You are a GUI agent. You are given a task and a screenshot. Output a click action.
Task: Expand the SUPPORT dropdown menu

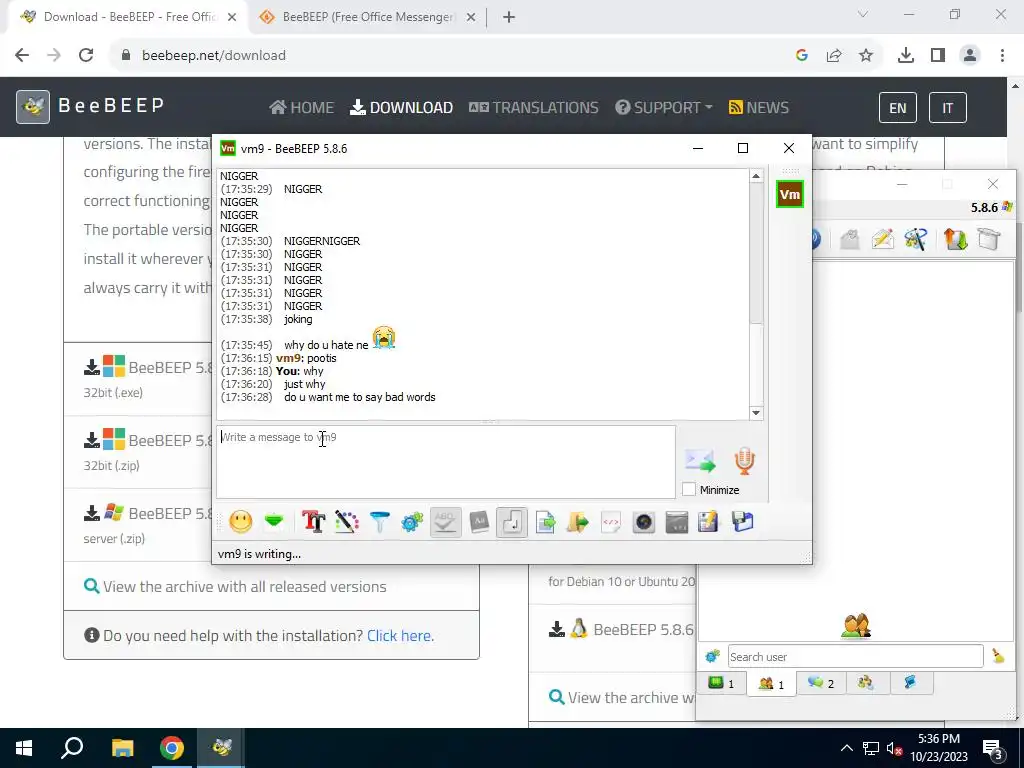coord(664,107)
